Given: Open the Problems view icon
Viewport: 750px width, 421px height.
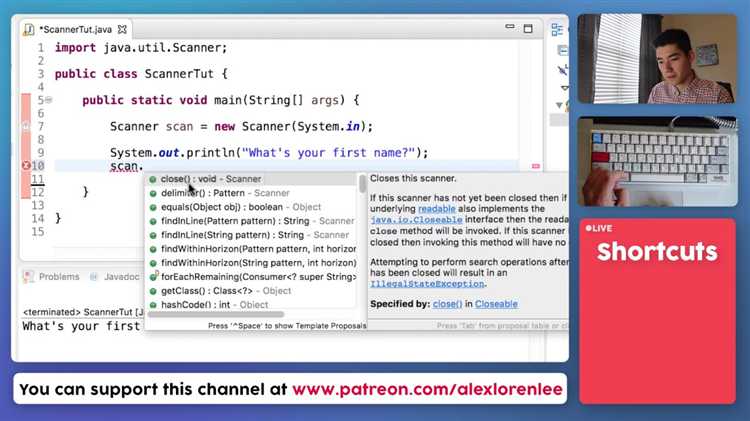Looking at the screenshot, I should 29,277.
